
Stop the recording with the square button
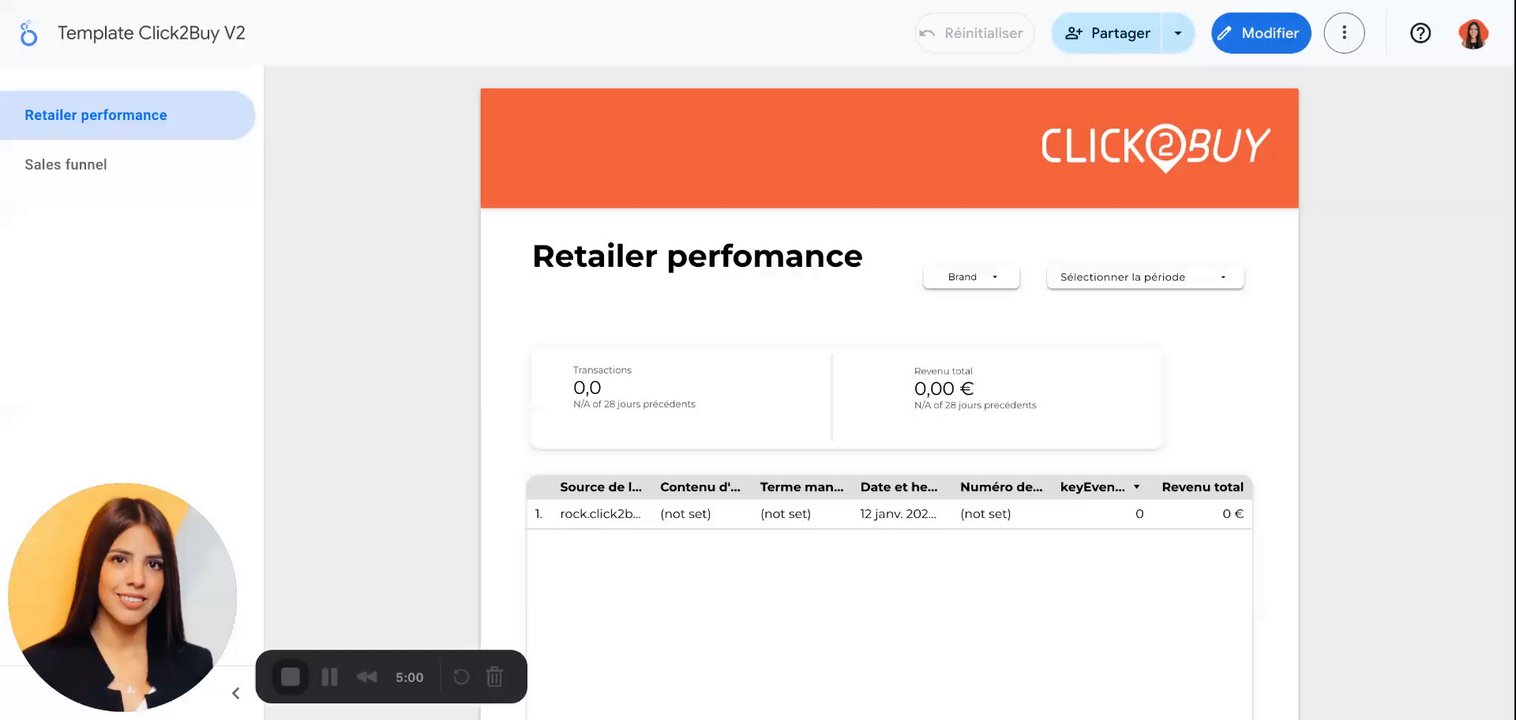point(290,677)
